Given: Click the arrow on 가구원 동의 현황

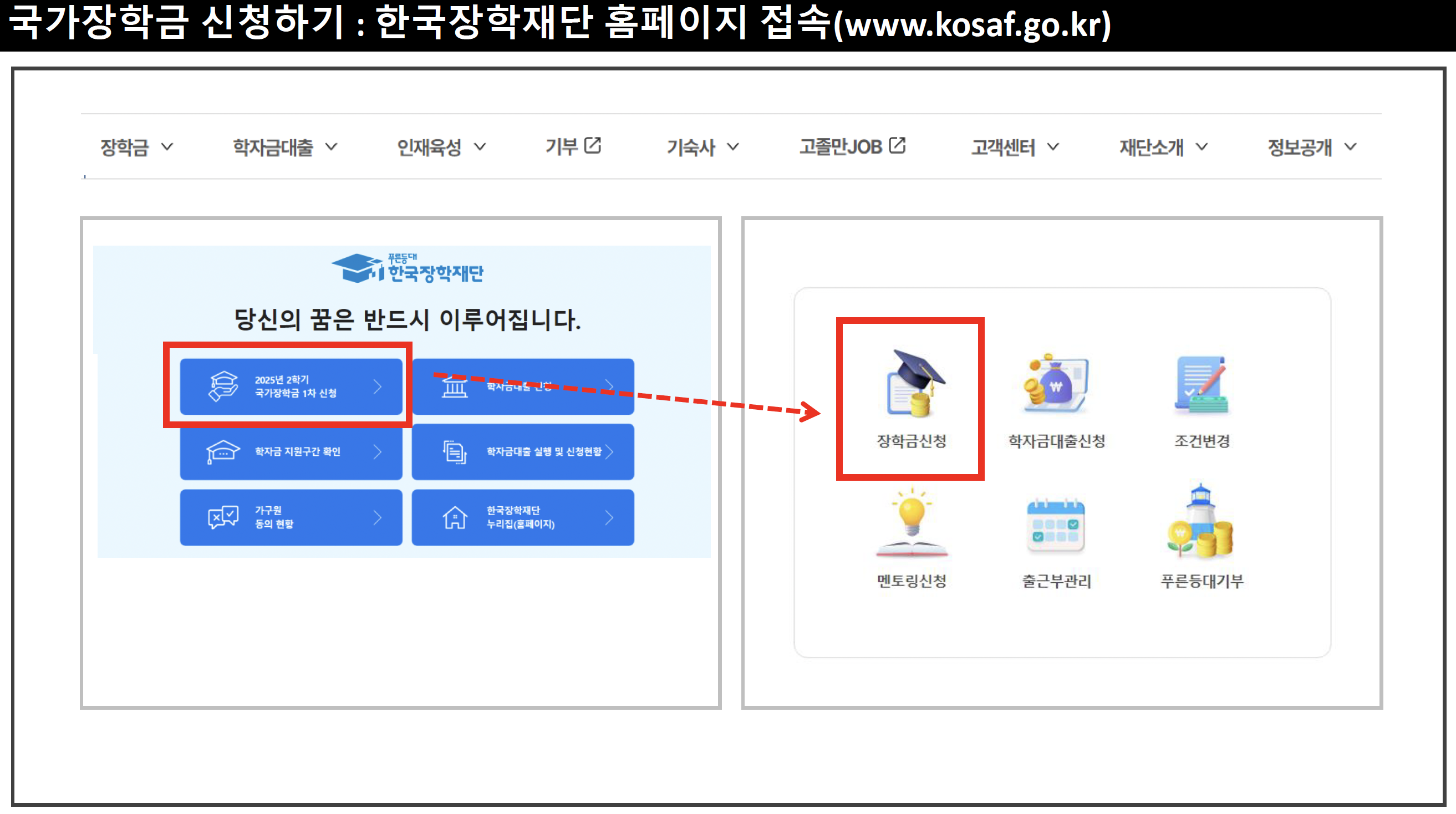Looking at the screenshot, I should [378, 517].
